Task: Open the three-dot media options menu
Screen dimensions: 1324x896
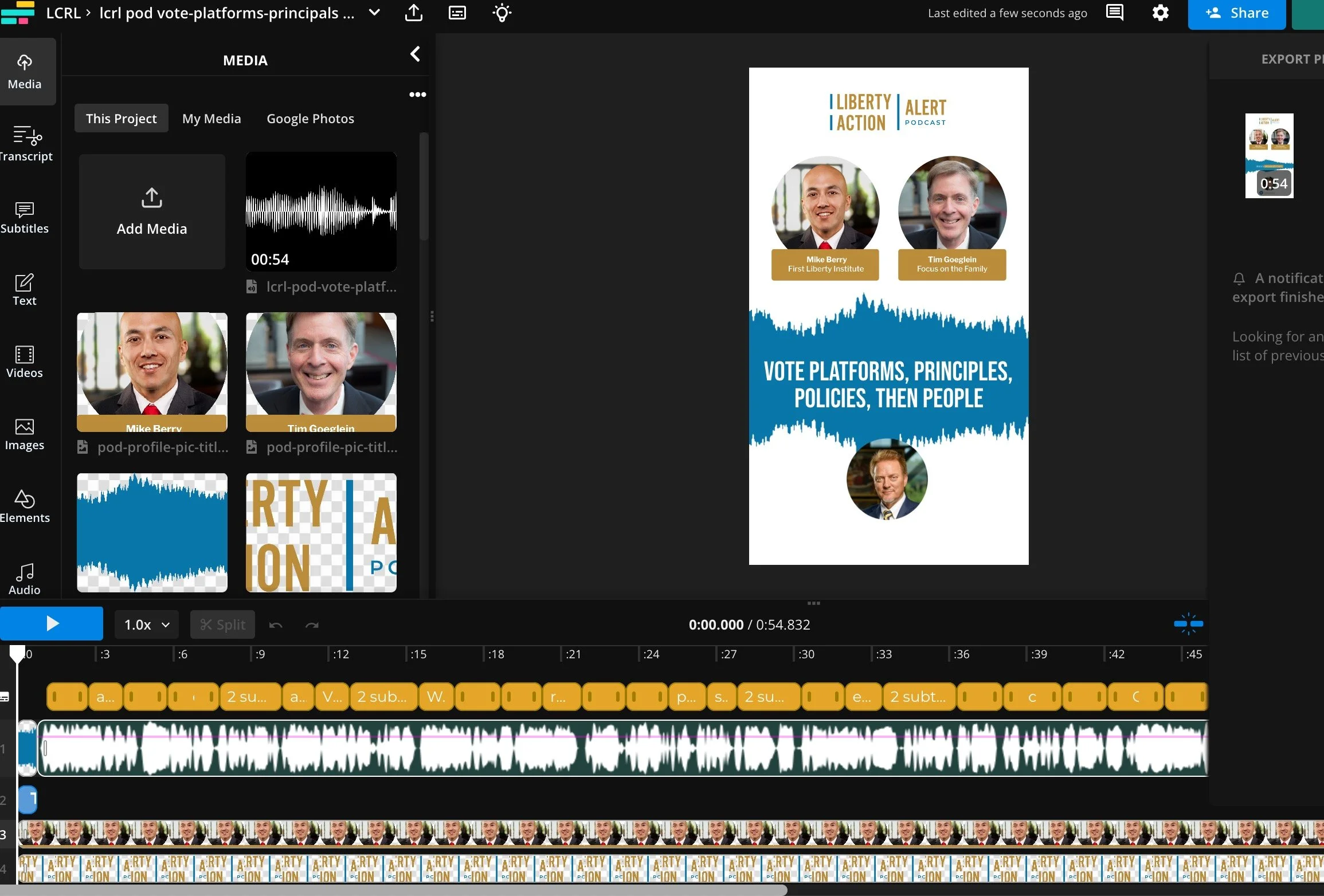Action: point(417,95)
